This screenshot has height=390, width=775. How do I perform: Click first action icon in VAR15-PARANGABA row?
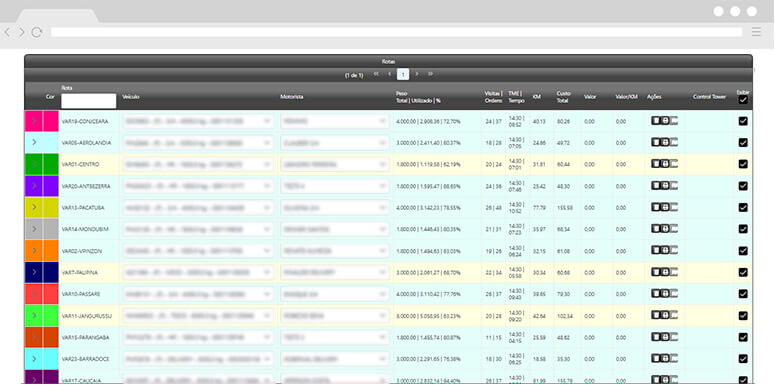(x=655, y=337)
